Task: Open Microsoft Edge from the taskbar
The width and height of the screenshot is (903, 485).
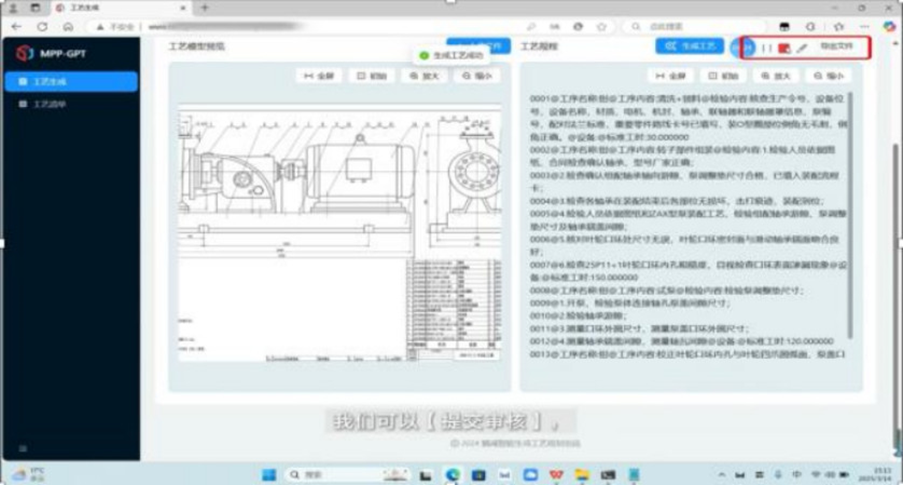Action: 453,475
